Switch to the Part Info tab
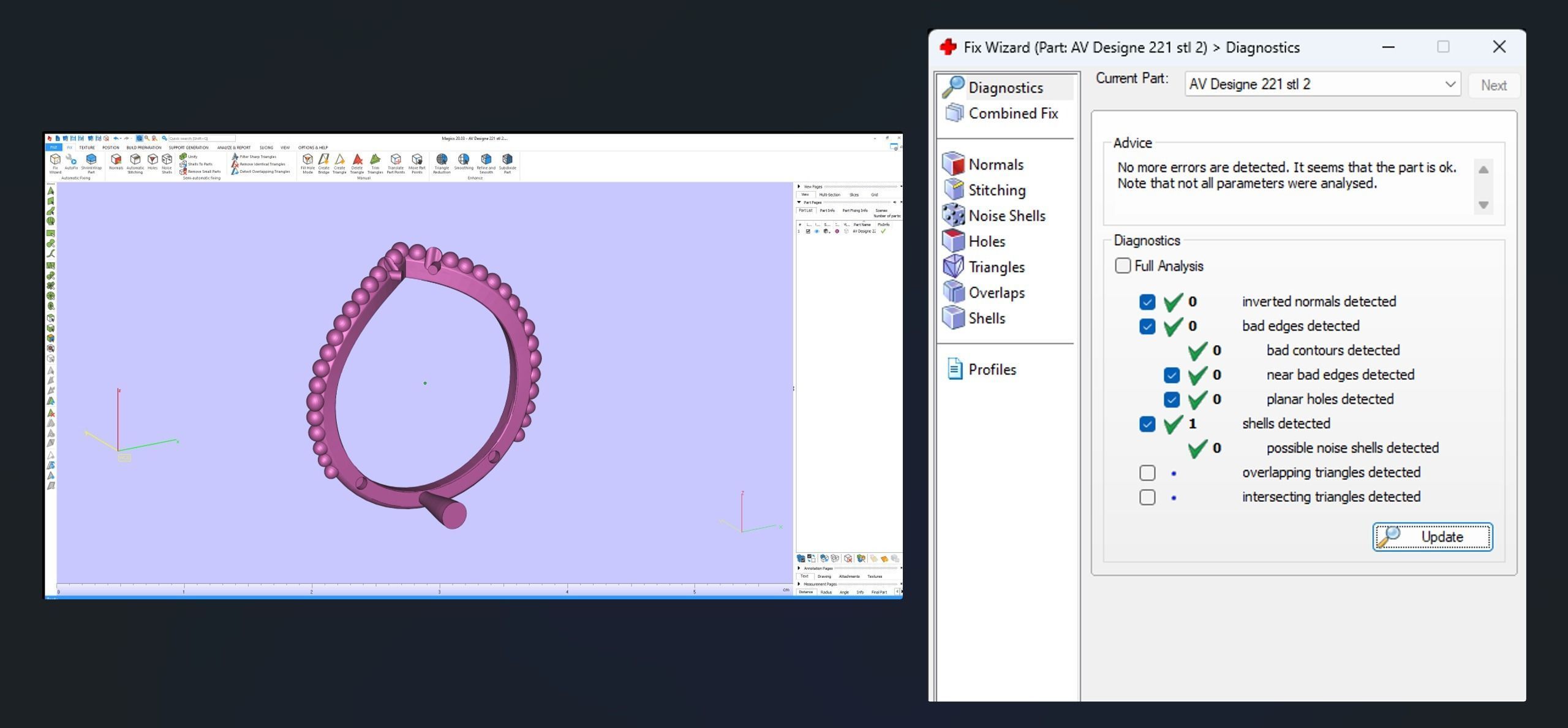 click(x=827, y=210)
